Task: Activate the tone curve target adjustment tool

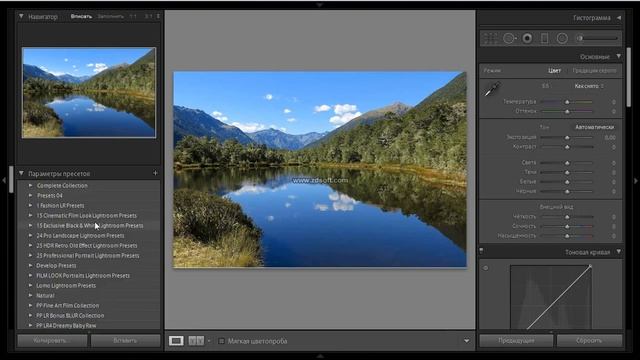Action: (x=486, y=268)
